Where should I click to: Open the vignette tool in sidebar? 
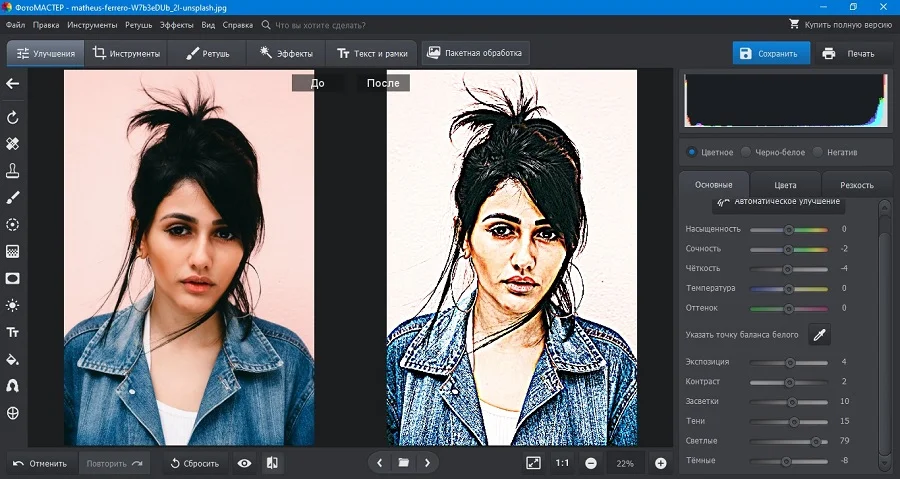click(x=13, y=278)
